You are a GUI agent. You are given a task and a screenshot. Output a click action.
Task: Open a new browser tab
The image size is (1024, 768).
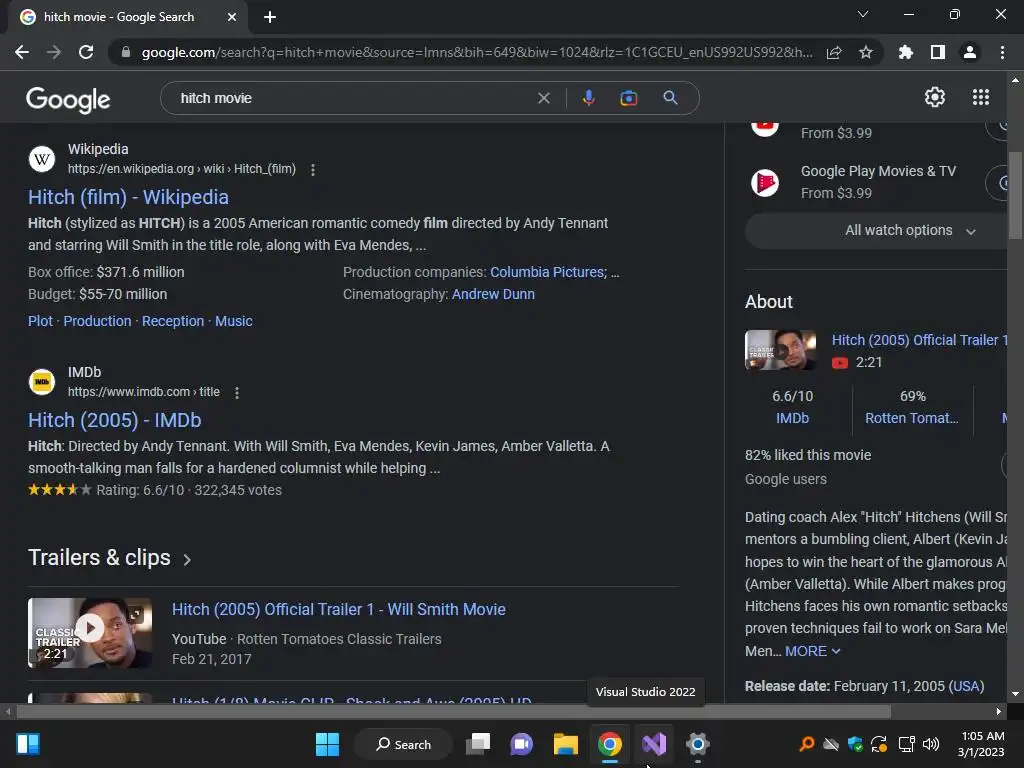pyautogui.click(x=270, y=17)
